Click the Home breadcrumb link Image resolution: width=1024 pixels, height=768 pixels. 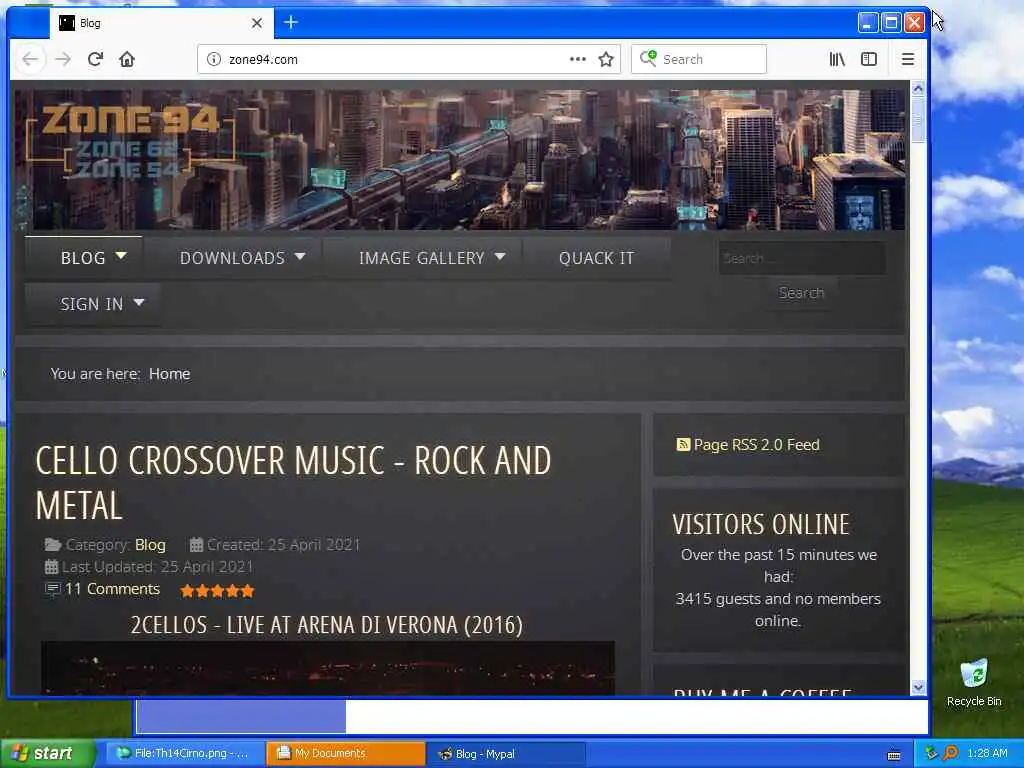point(170,374)
